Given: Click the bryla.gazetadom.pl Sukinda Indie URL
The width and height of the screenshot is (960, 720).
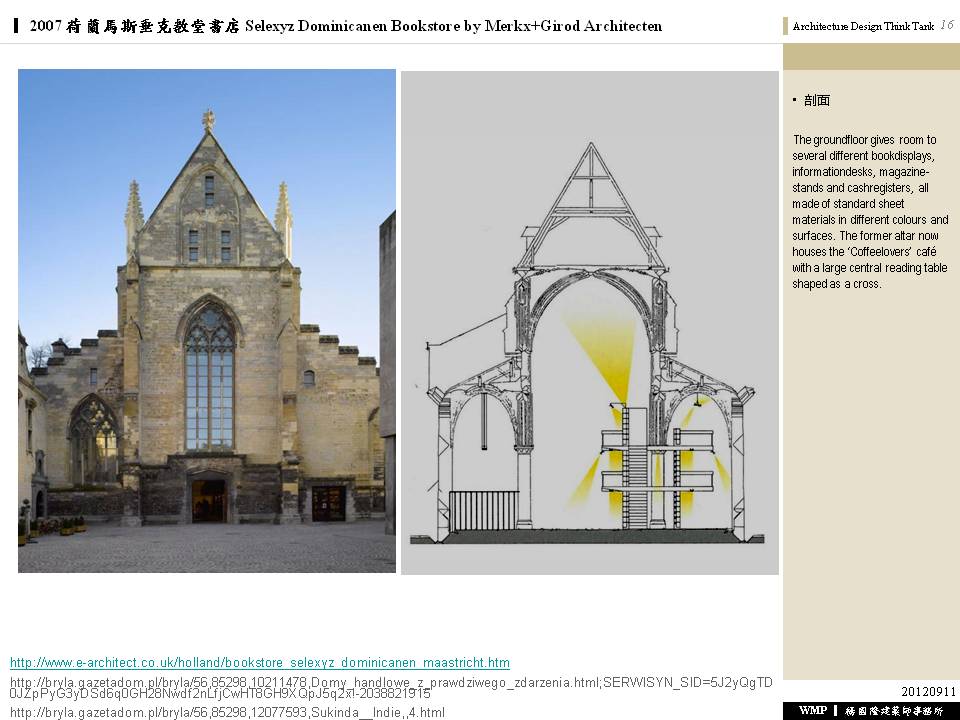Looking at the screenshot, I should (x=226, y=712).
